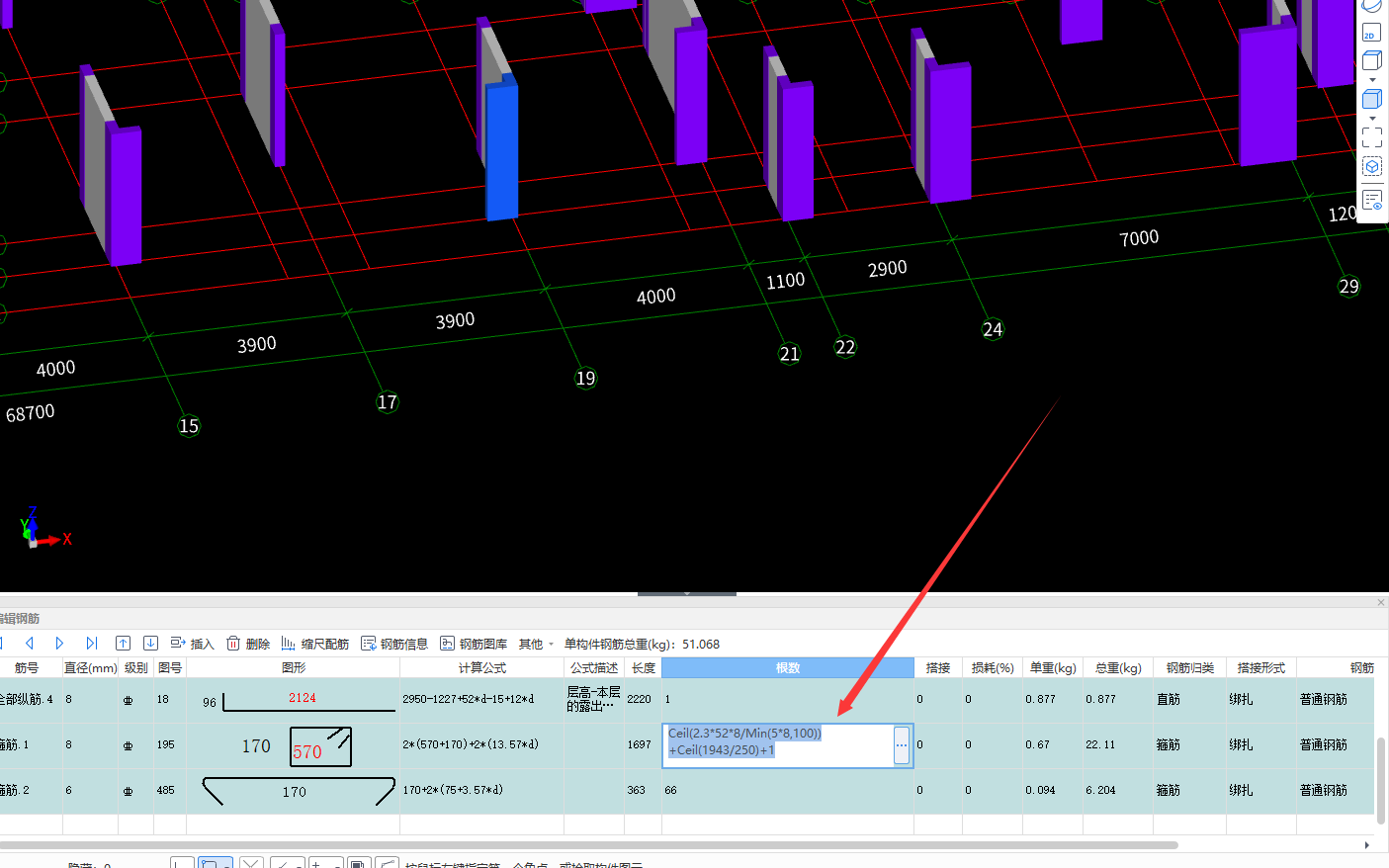Click the 直径(mm) column header
This screenshot has height=868, width=1389.
[91, 668]
